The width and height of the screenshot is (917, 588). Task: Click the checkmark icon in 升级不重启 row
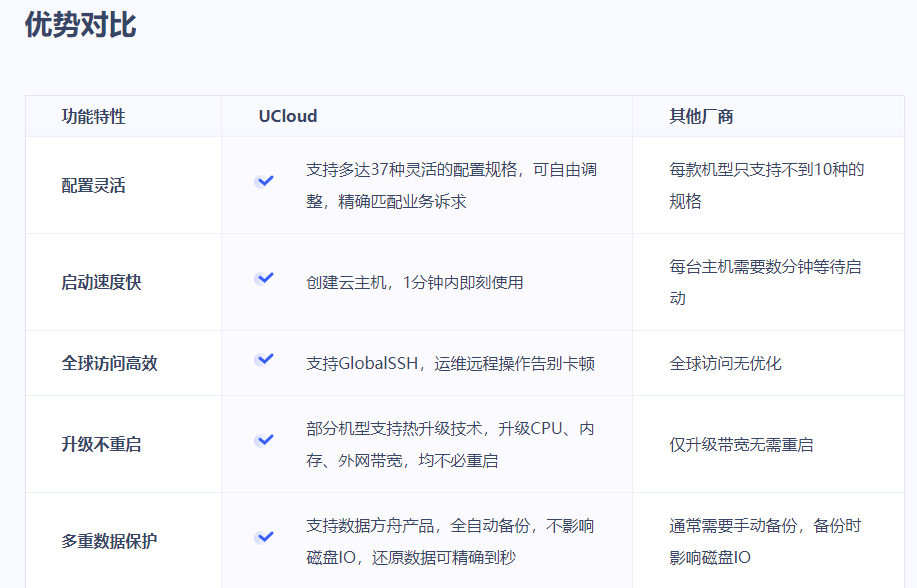[x=264, y=440]
